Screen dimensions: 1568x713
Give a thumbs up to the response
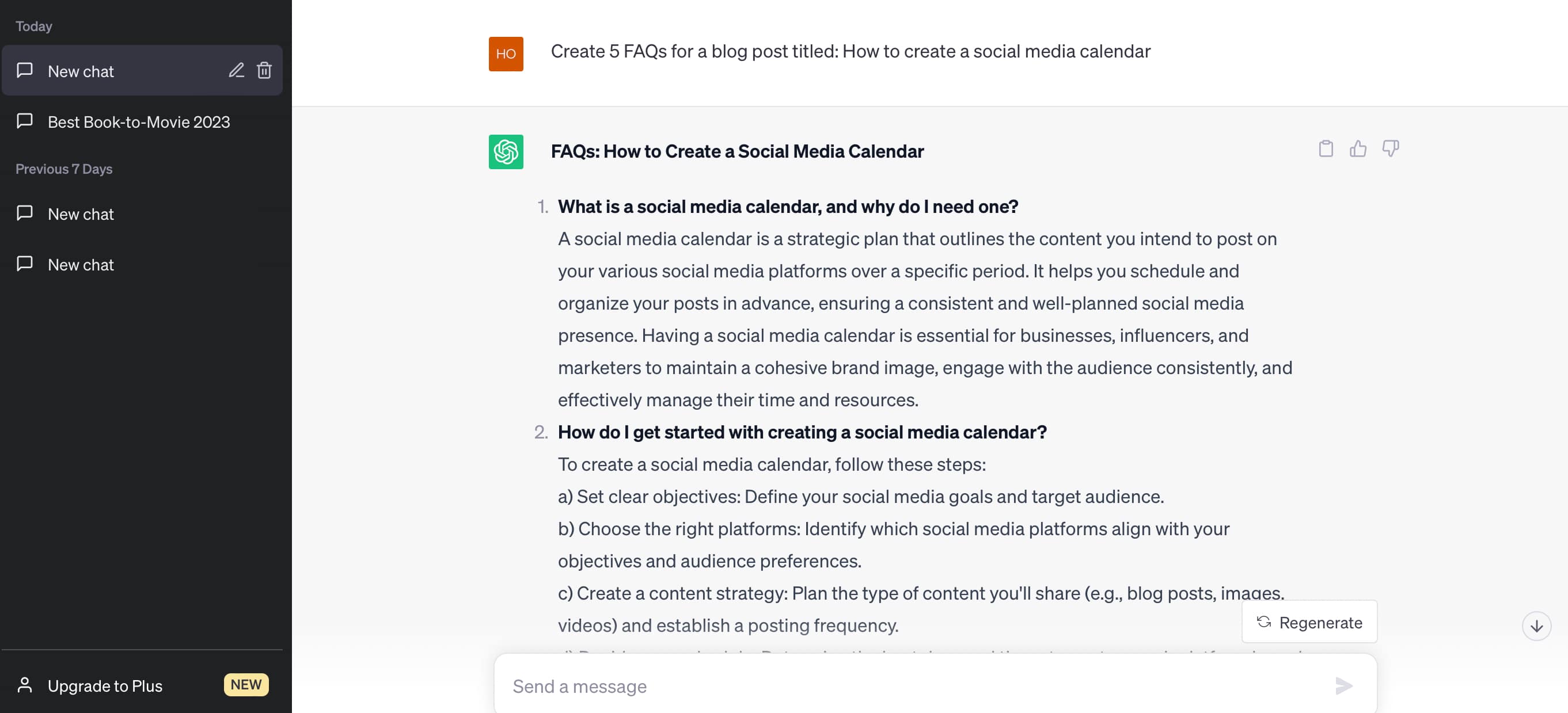(x=1359, y=148)
